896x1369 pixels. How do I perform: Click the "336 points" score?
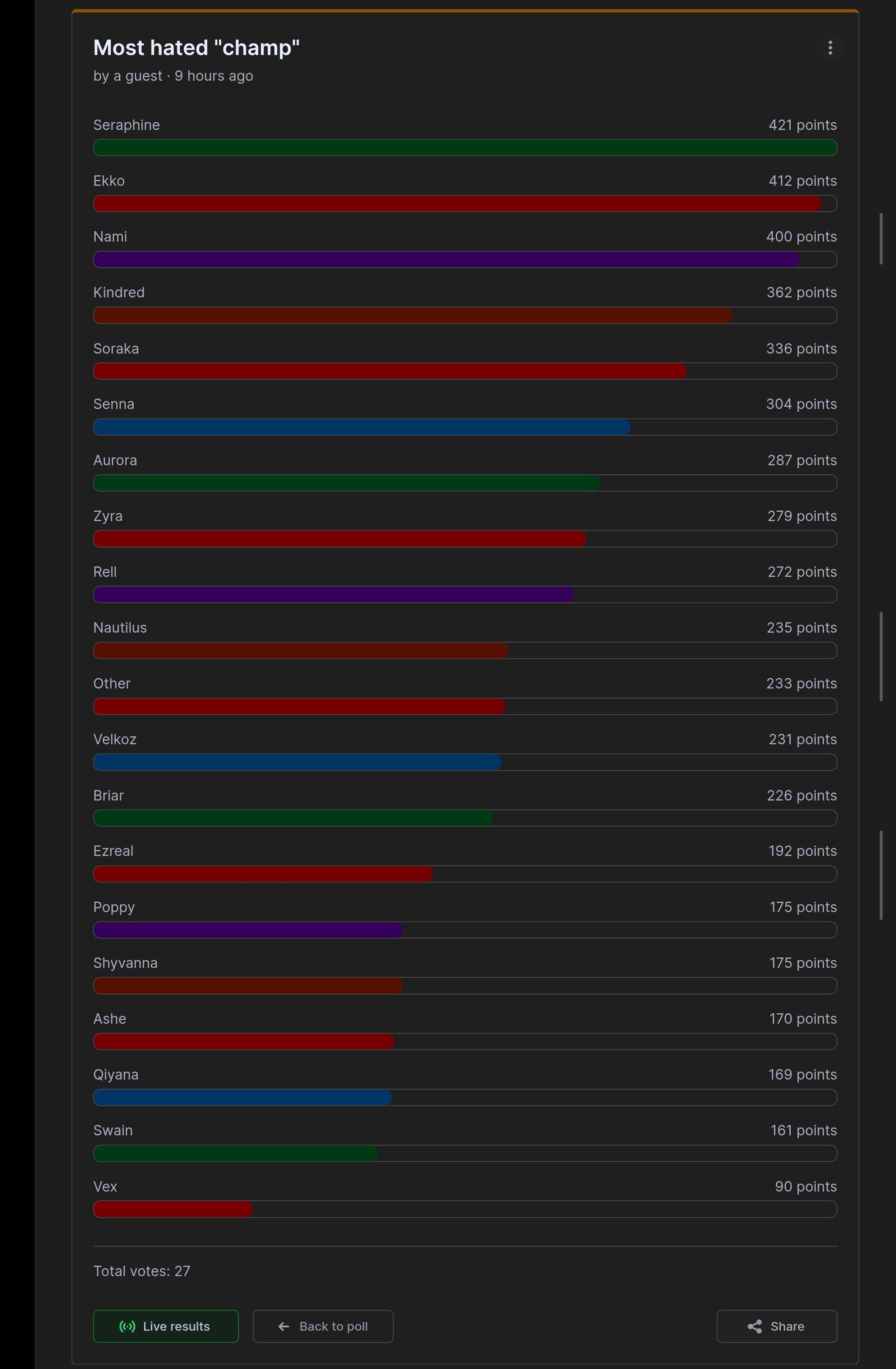[x=801, y=349]
